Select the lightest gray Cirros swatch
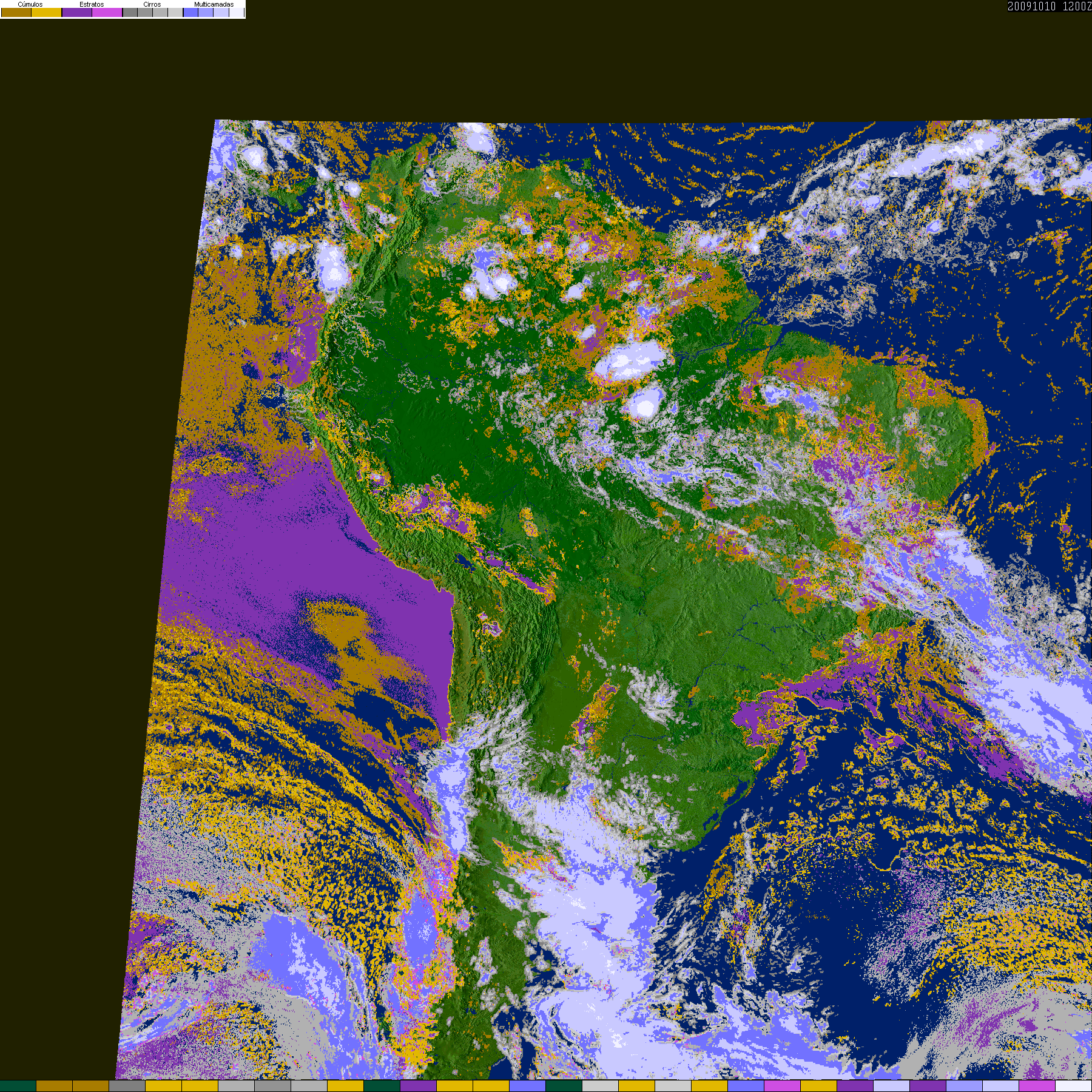1092x1092 pixels. [x=175, y=13]
